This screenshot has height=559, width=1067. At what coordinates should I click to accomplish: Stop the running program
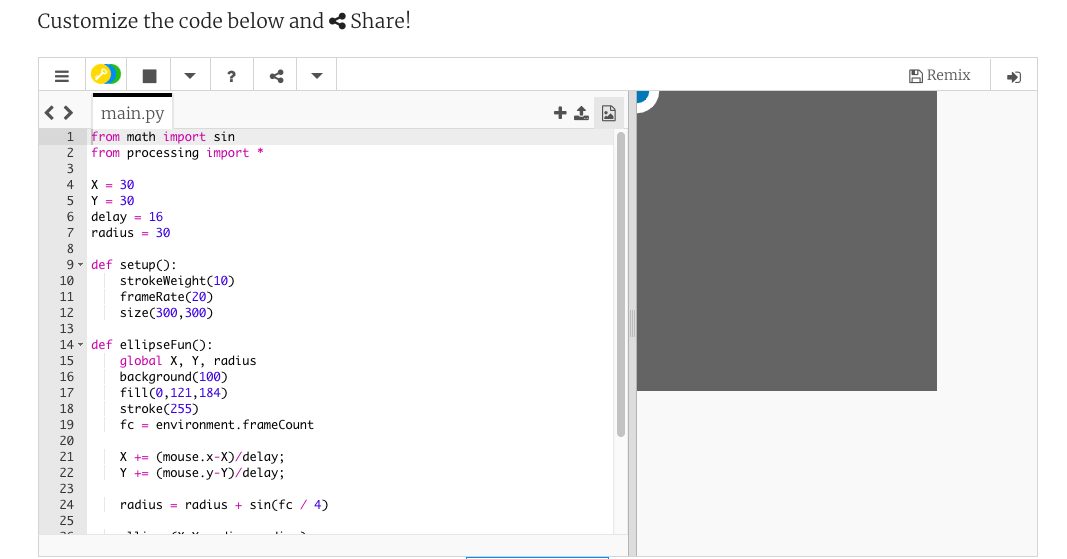click(x=150, y=76)
